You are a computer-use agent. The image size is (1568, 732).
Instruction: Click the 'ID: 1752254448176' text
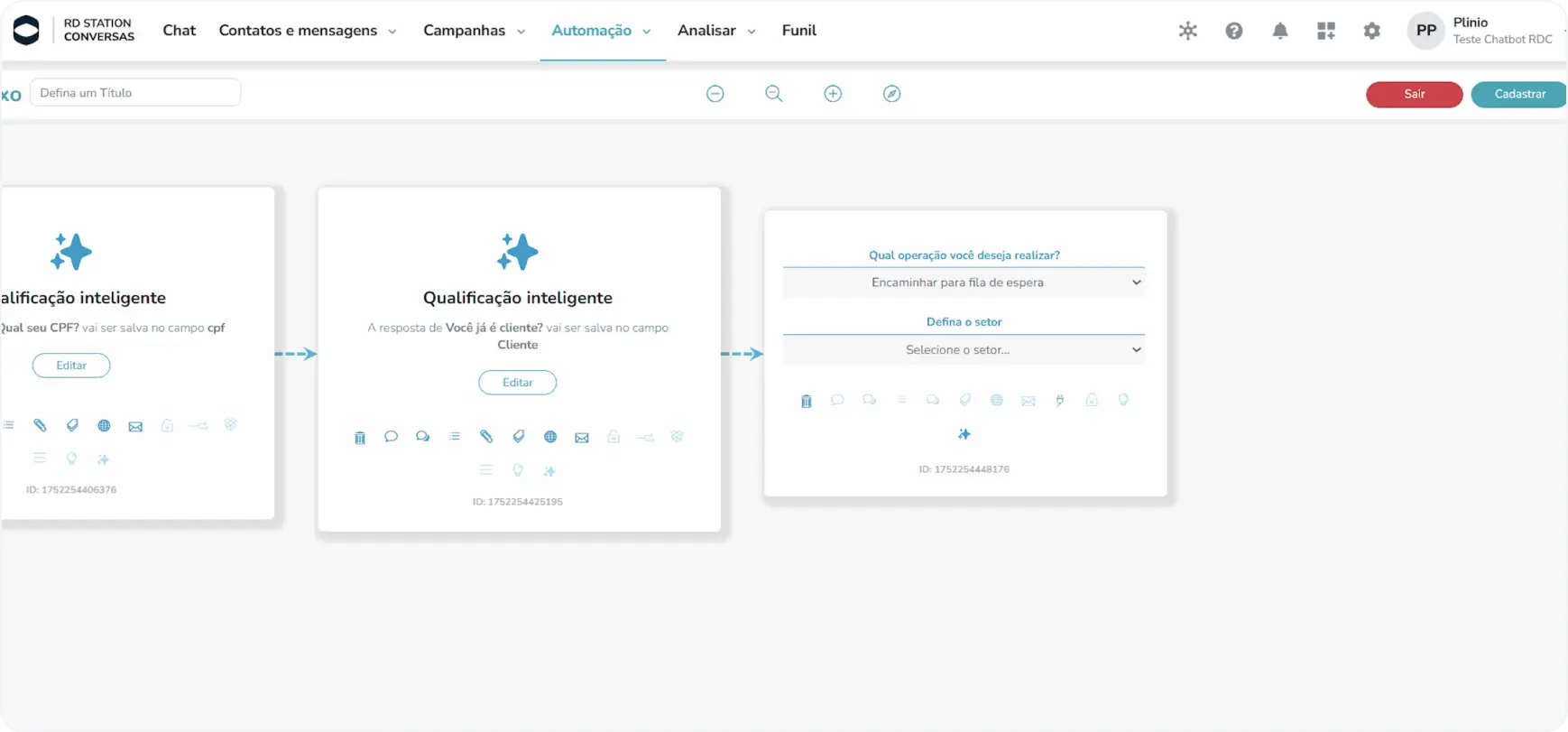tap(964, 469)
